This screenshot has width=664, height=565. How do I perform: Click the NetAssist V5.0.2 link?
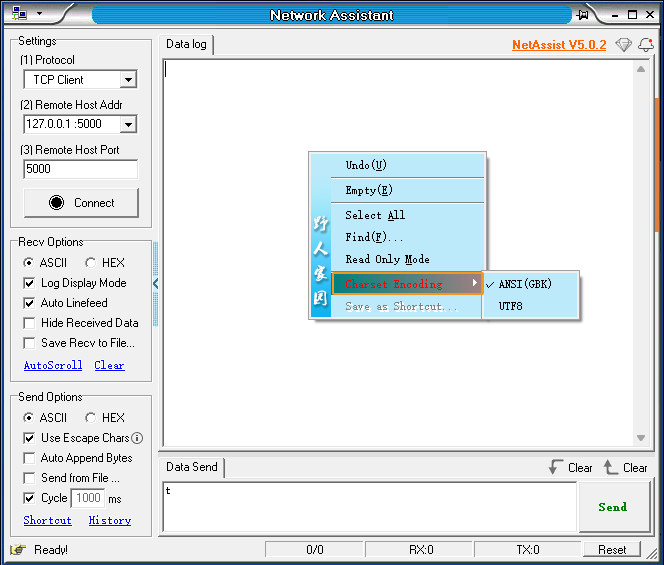(558, 45)
